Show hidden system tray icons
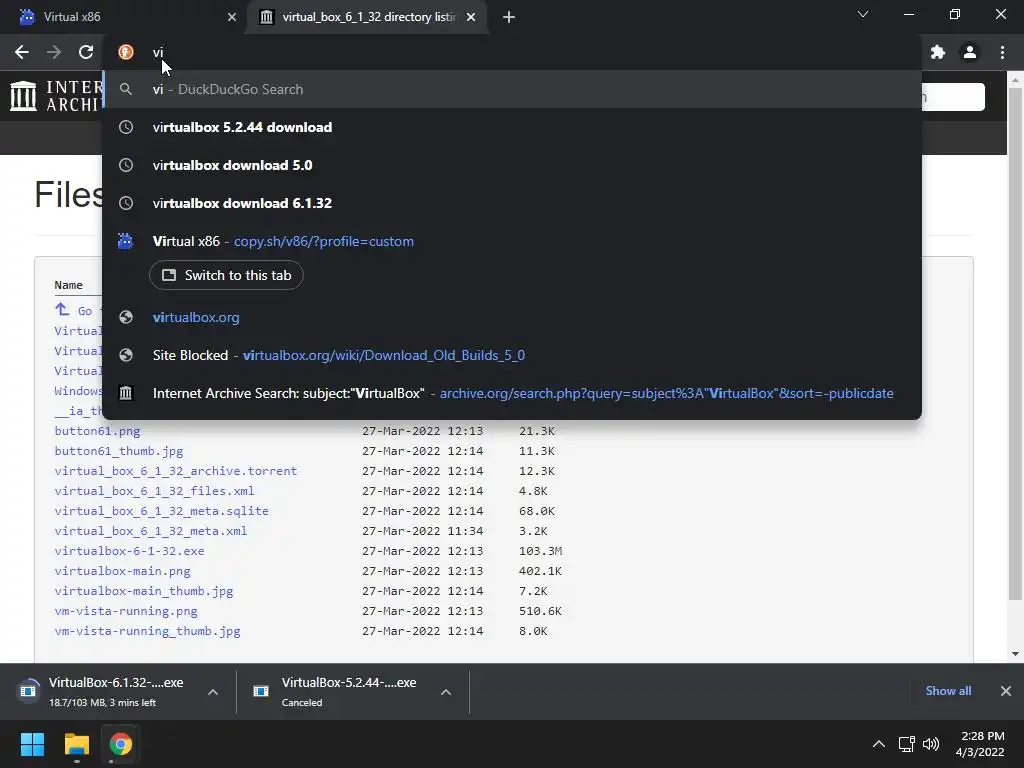 [879, 744]
